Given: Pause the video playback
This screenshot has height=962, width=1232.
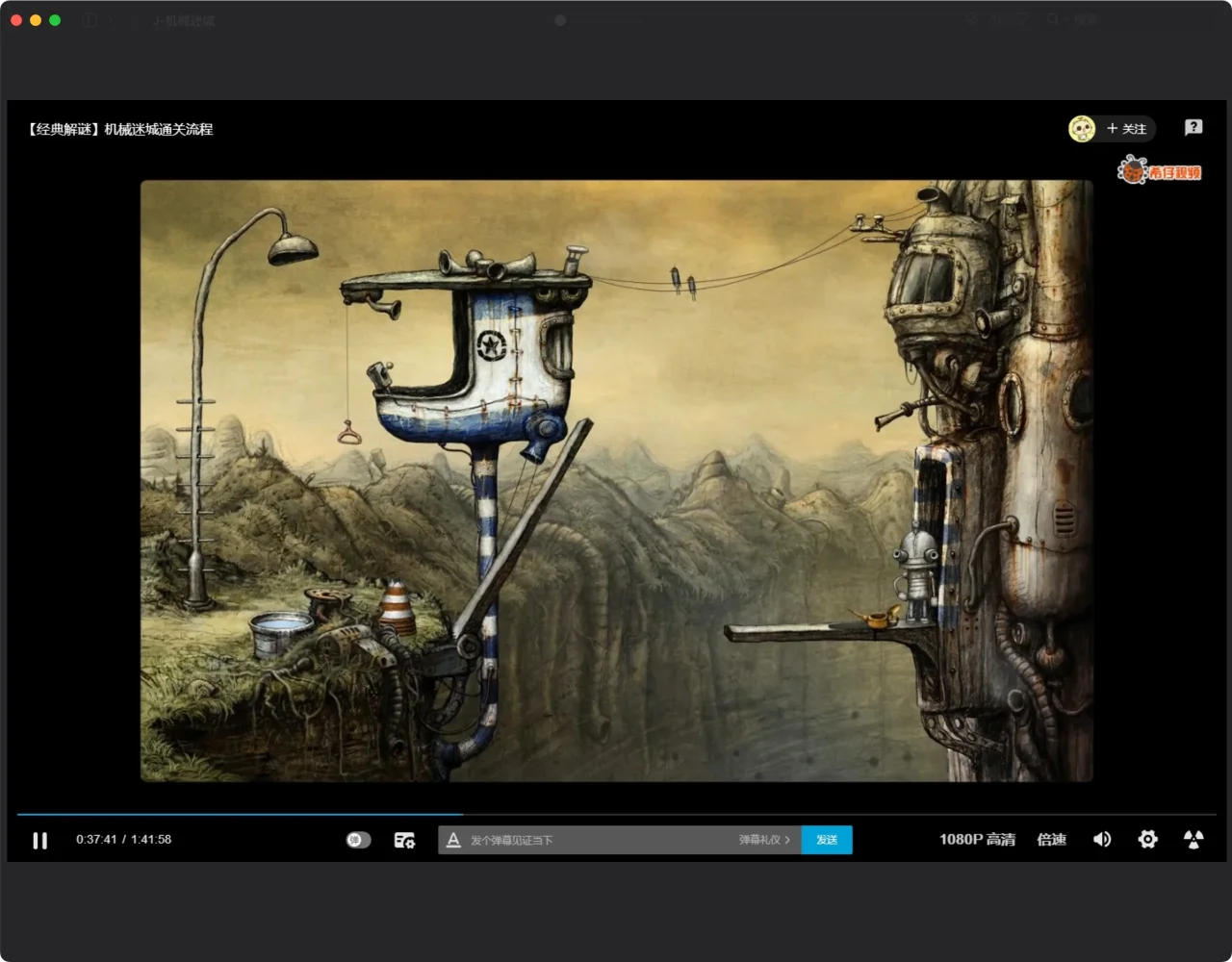Looking at the screenshot, I should click(39, 840).
